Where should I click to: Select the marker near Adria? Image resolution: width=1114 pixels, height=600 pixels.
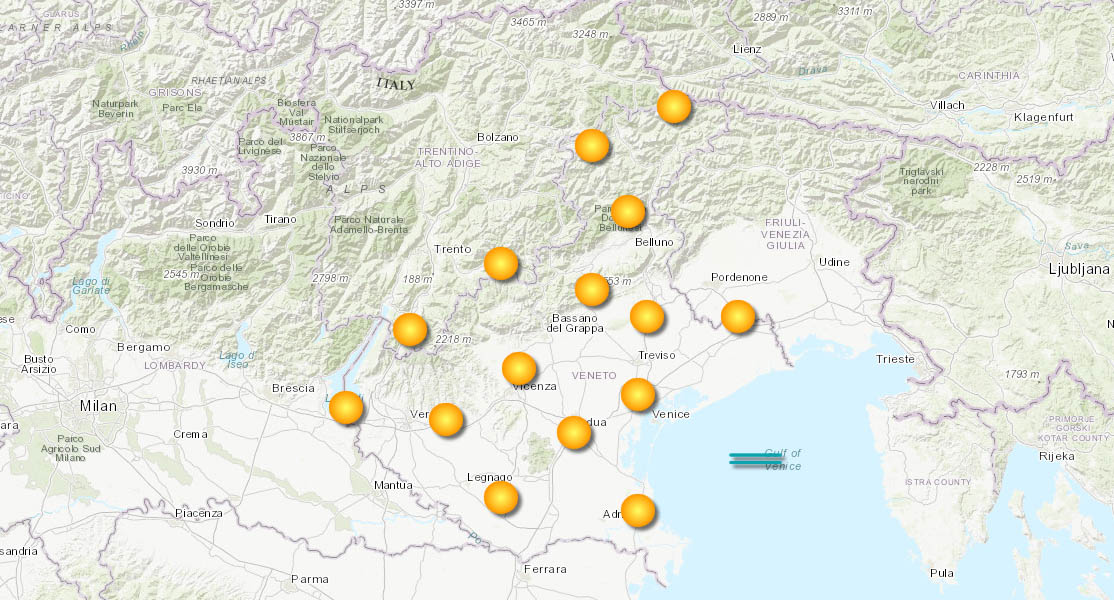[637, 510]
